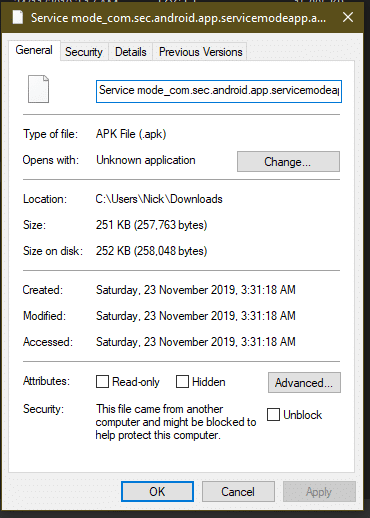Image resolution: width=370 pixels, height=518 pixels.
Task: Tick the Hidden attribute checkbox
Action: 182,381
